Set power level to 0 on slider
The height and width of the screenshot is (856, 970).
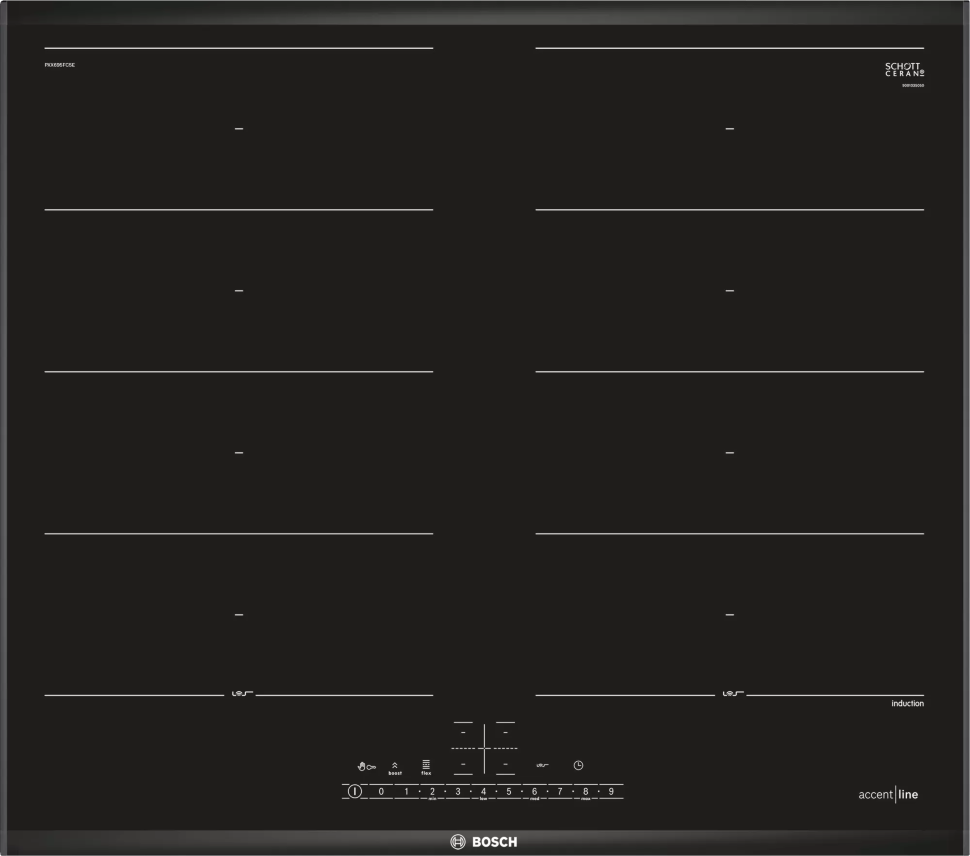pos(381,791)
